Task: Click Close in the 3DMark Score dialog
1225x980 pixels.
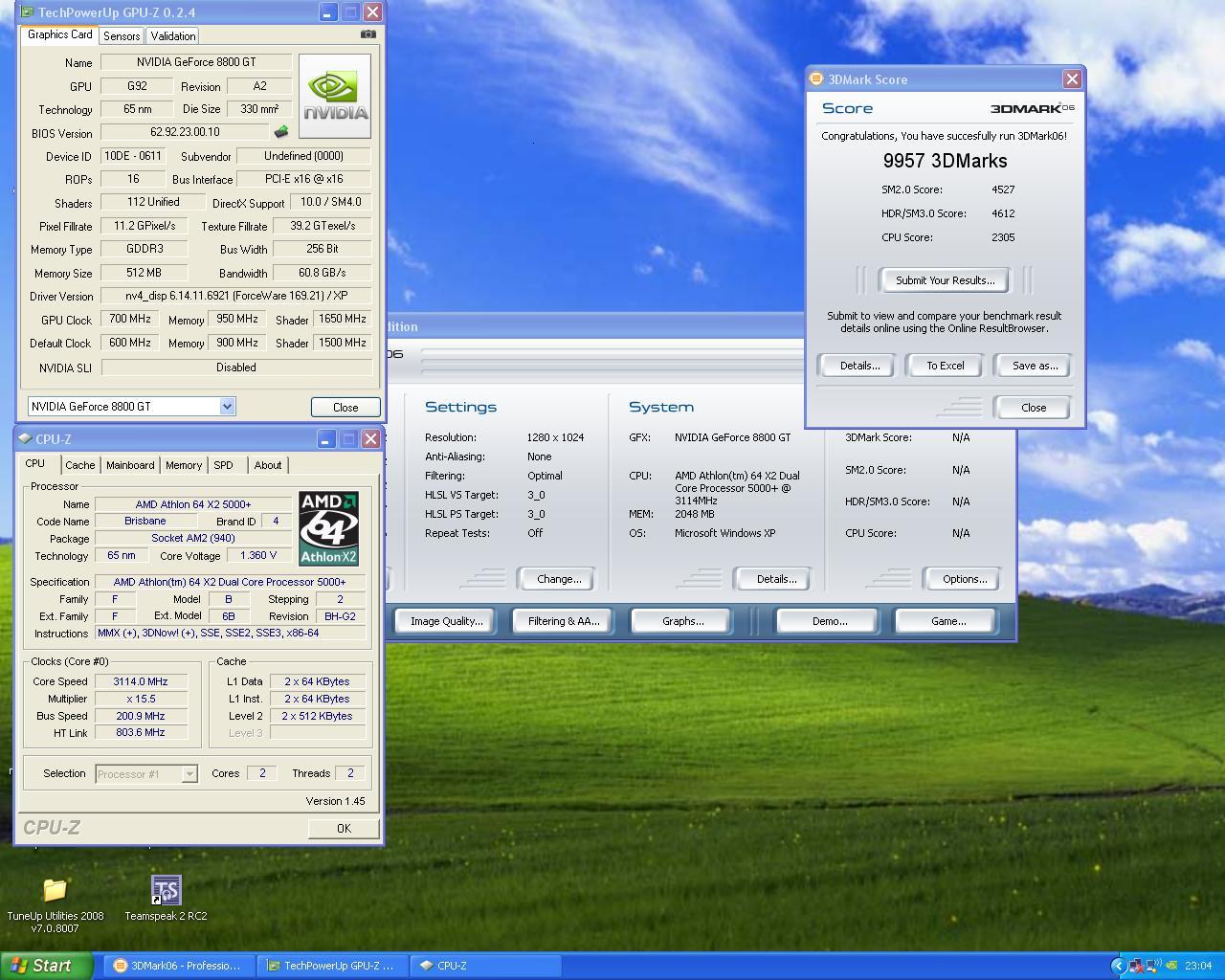Action: click(x=1034, y=408)
